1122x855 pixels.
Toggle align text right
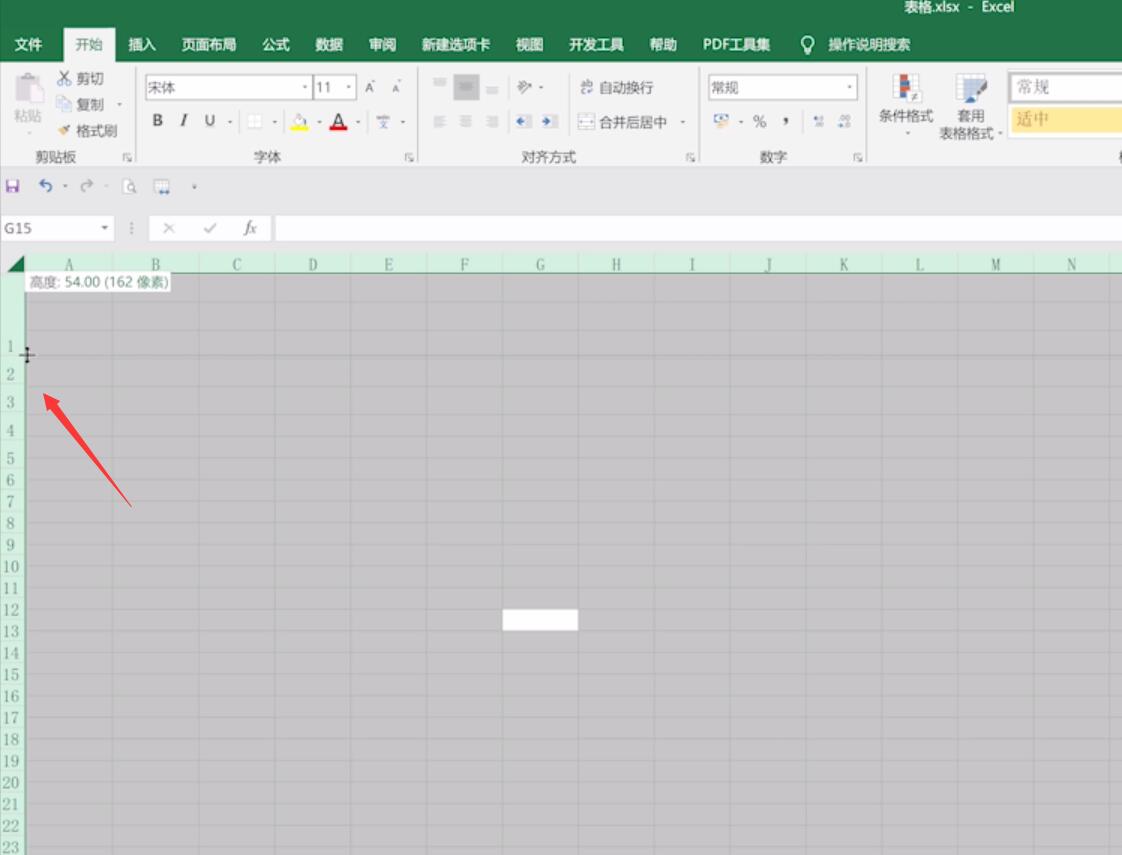coord(492,122)
